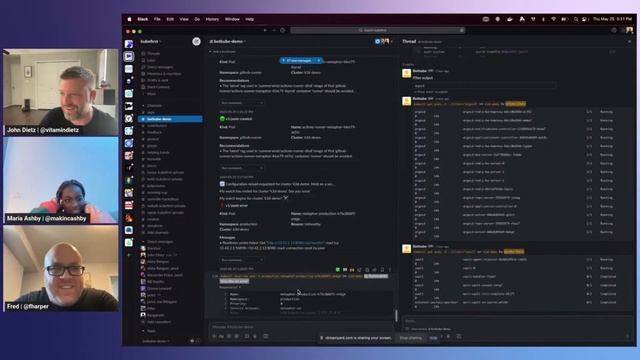Open Run command dropdown under pods created message
The height and width of the screenshot is (360, 640).
(x=241, y=168)
